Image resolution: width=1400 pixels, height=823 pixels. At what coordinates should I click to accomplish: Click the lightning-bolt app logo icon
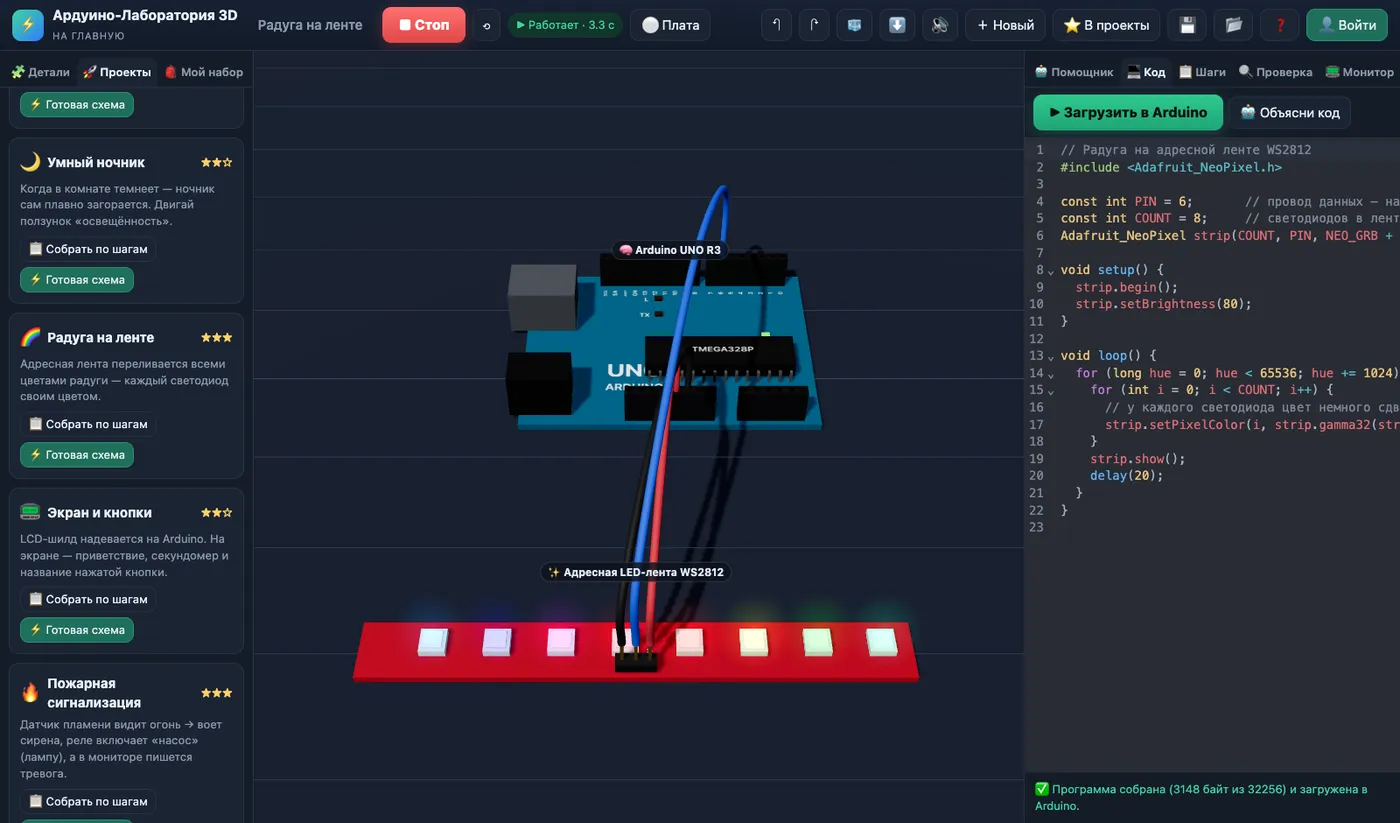click(28, 25)
